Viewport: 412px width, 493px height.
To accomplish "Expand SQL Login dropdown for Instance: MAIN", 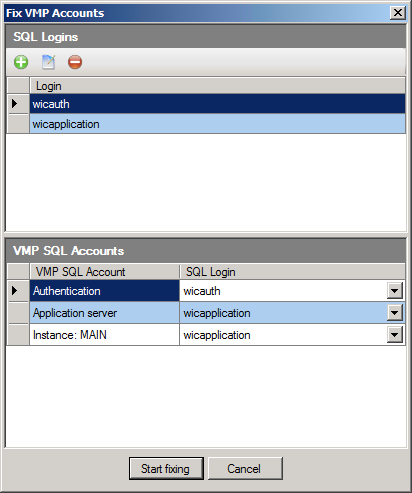I will (395, 335).
